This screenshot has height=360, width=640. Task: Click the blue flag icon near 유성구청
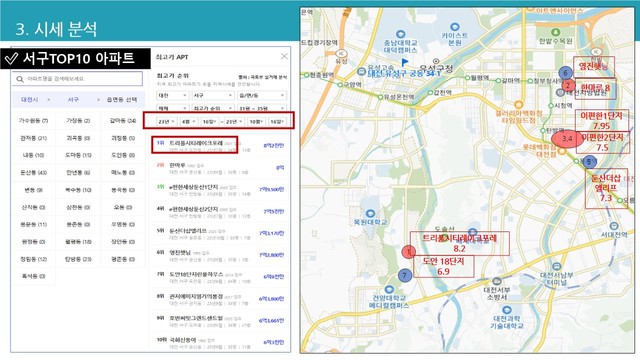coord(404,62)
